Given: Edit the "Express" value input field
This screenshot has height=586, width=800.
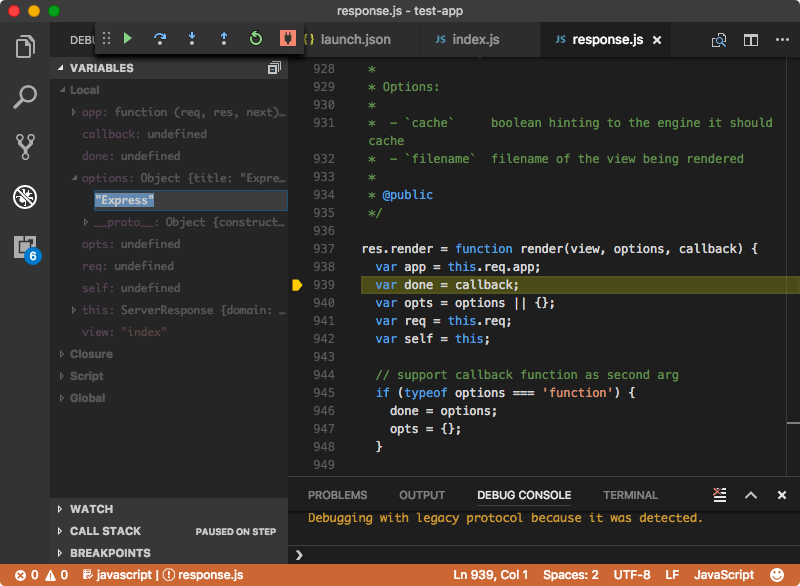Looking at the screenshot, I should pyautogui.click(x=191, y=200).
